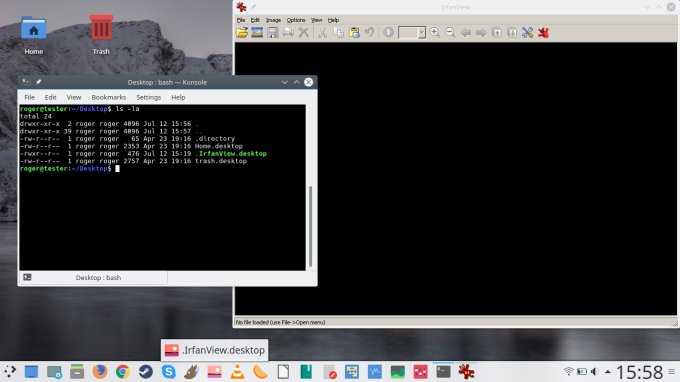Click the Zoom out magnifier icon
Viewport: 680px width, 382px height.
point(450,33)
